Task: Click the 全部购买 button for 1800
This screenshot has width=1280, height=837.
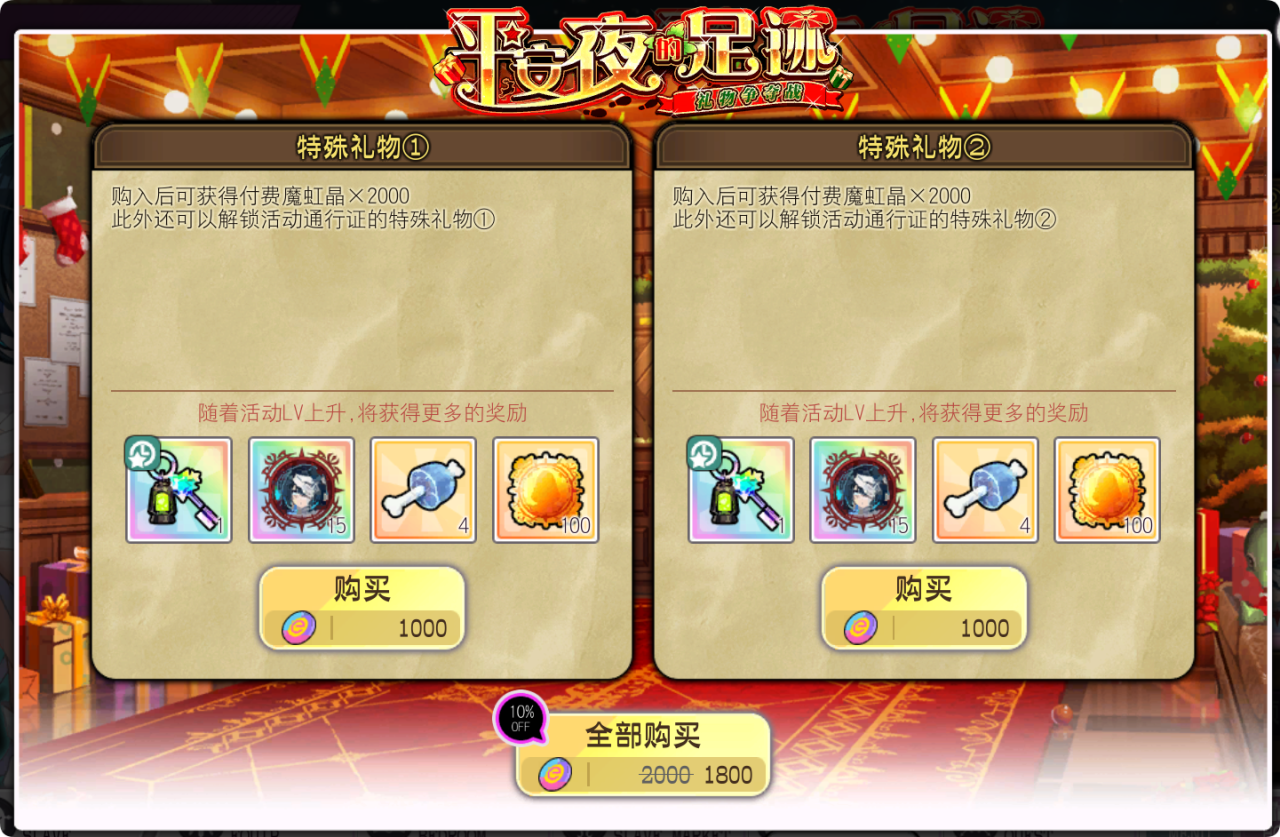Action: coord(643,754)
